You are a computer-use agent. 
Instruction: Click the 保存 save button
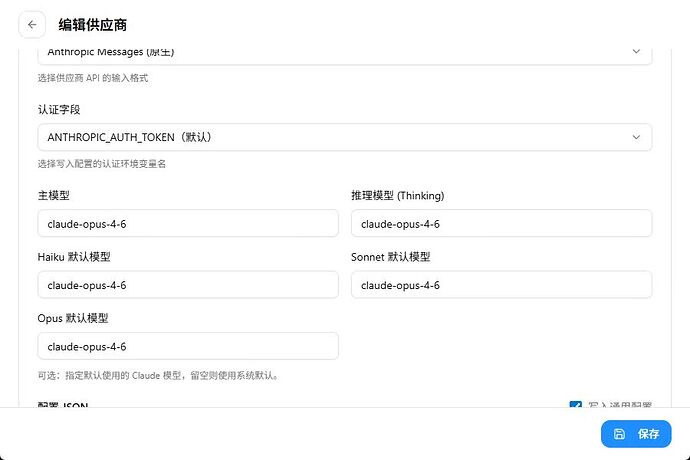[x=636, y=434]
